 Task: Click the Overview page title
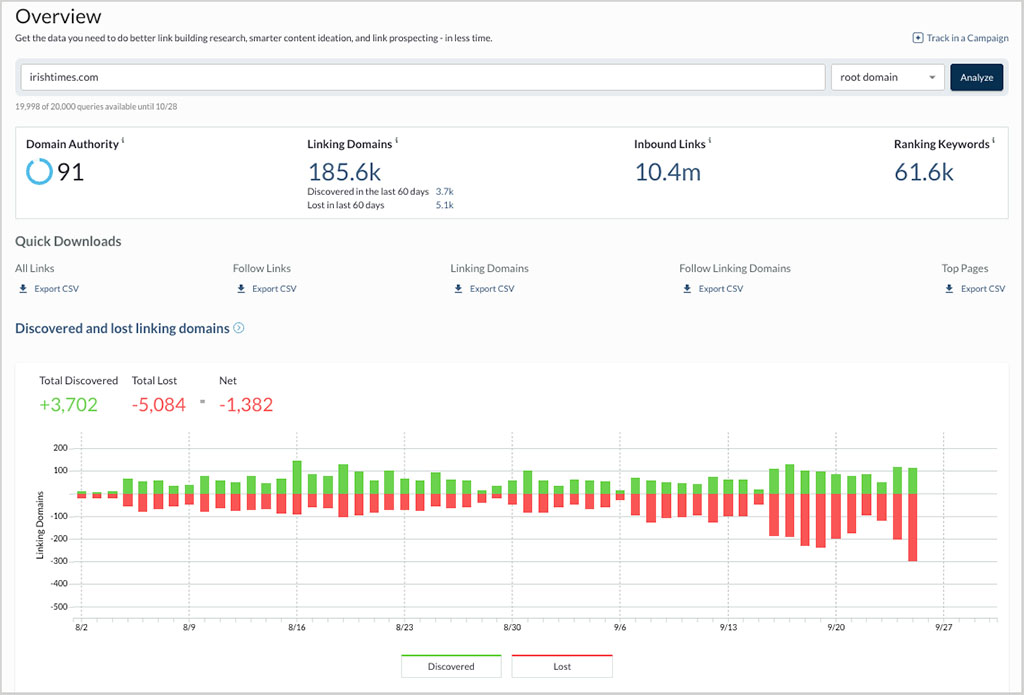[x=58, y=16]
